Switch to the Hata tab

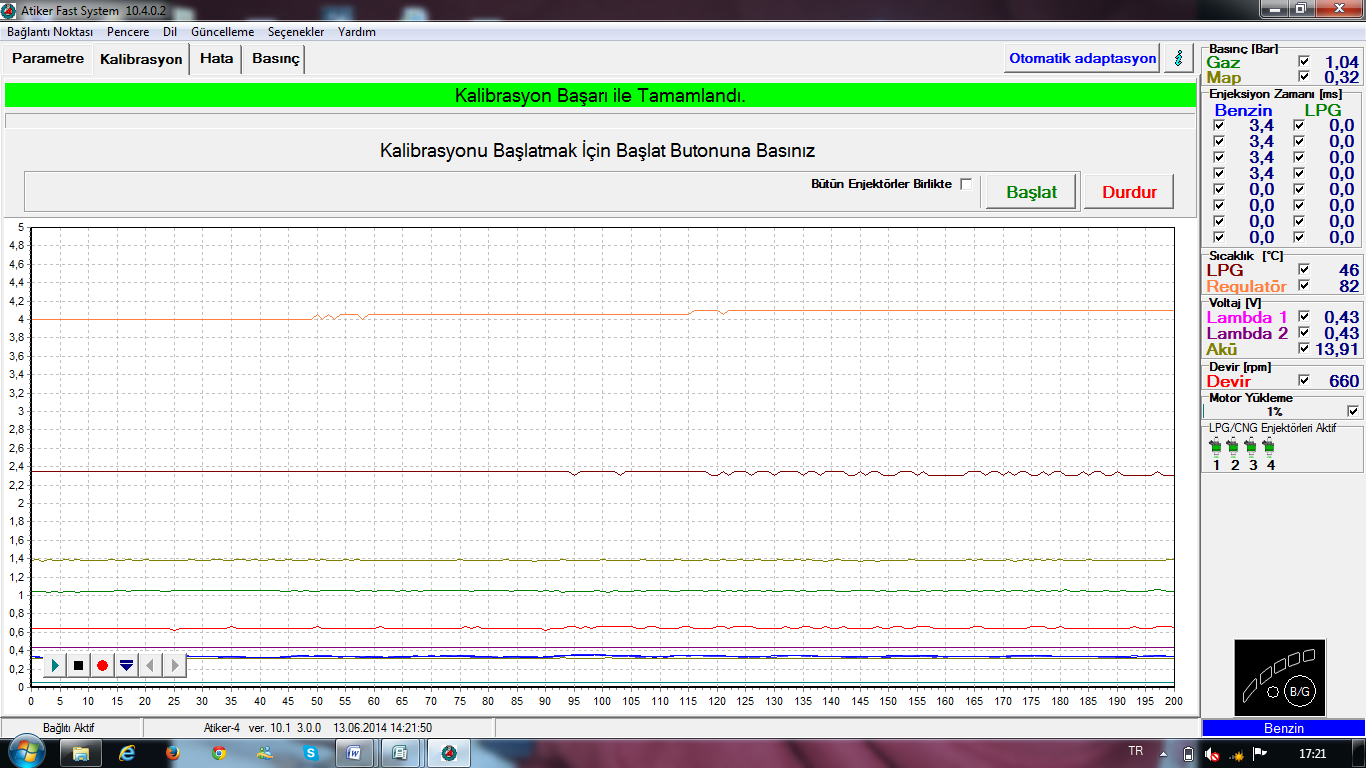pyautogui.click(x=216, y=59)
